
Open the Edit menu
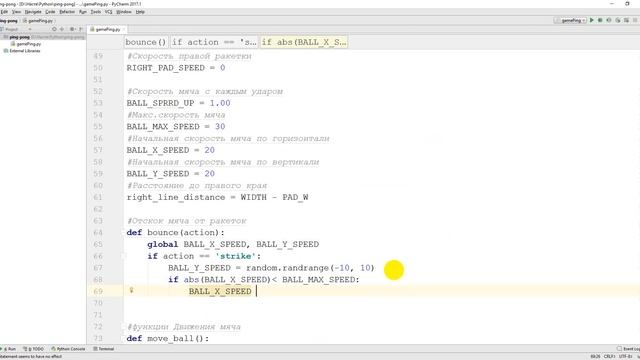click(x=4, y=12)
